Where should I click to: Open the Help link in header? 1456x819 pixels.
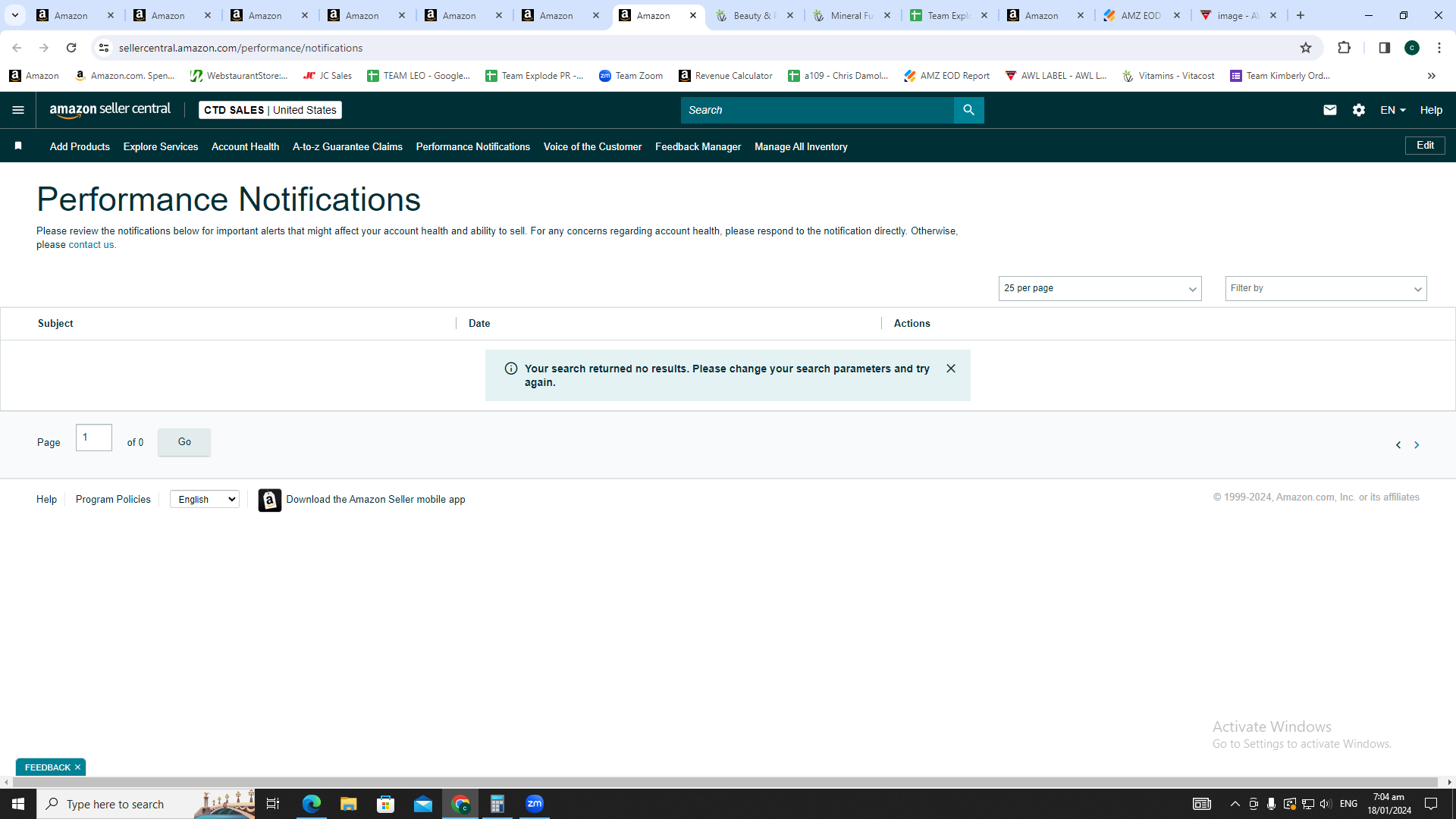tap(1431, 110)
